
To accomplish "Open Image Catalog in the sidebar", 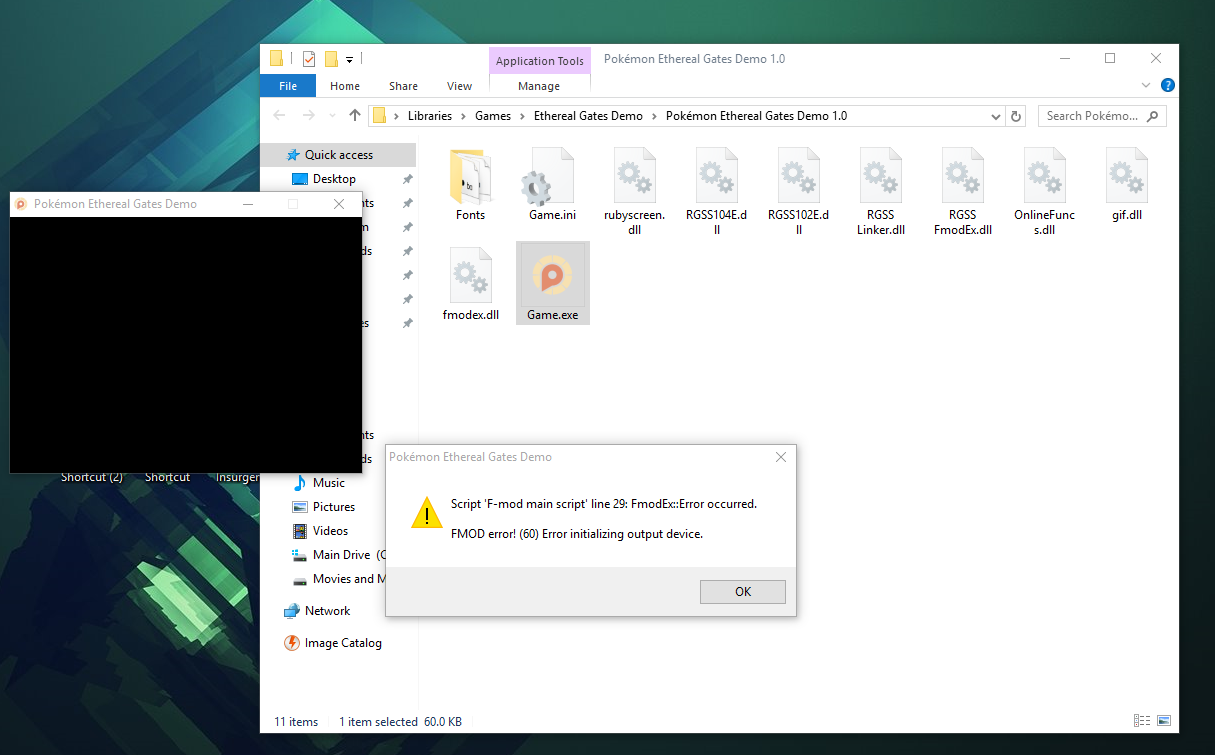I will pos(342,643).
